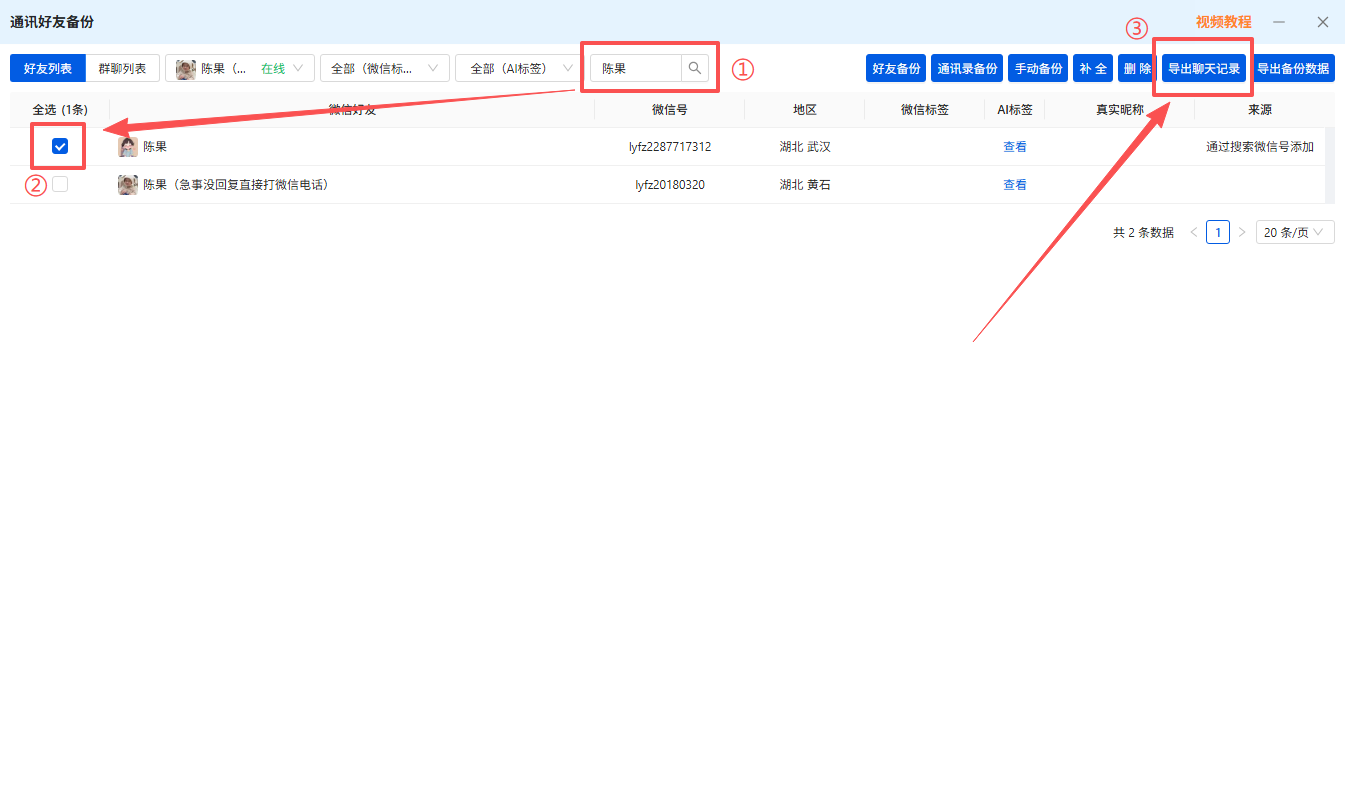1345x798 pixels.
Task: Change the 20条/页 page size selector
Action: tap(1295, 232)
